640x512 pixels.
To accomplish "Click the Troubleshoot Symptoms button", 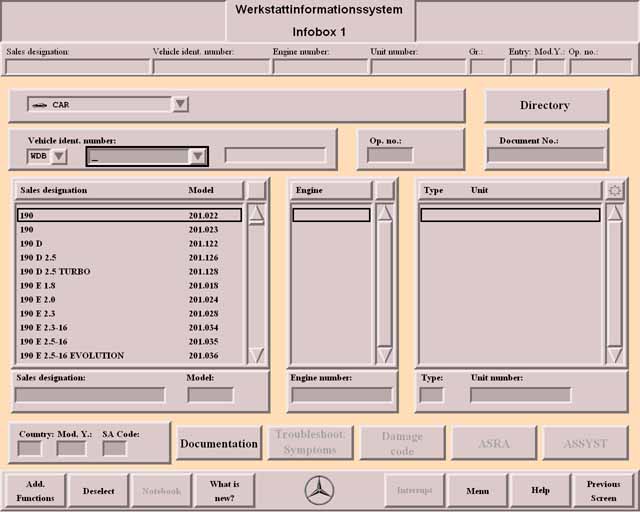I will pyautogui.click(x=310, y=443).
